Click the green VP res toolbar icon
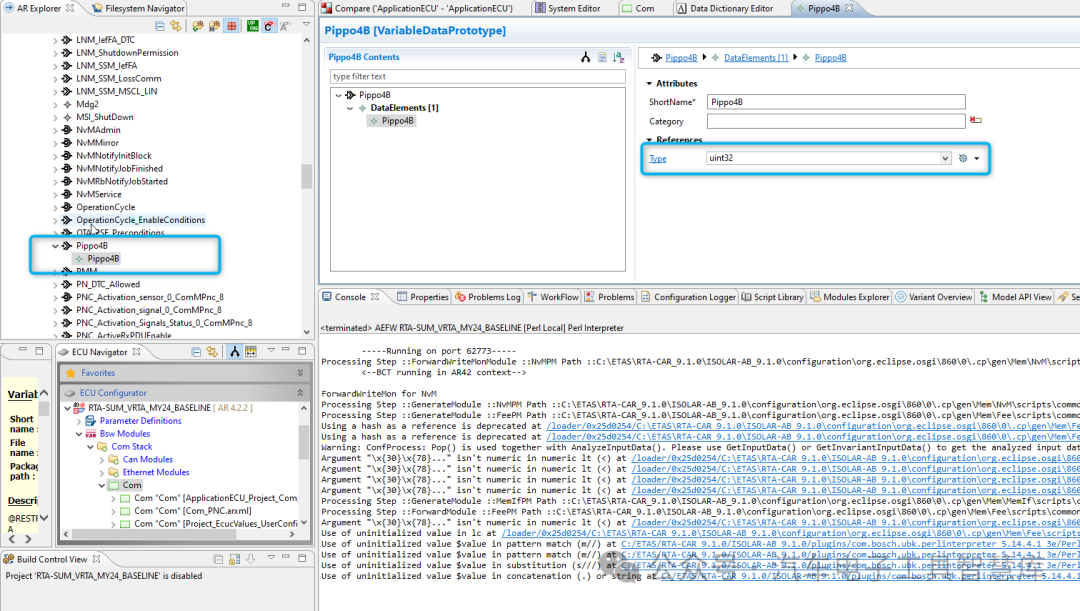This screenshot has height=611, width=1080. pyautogui.click(x=253, y=25)
